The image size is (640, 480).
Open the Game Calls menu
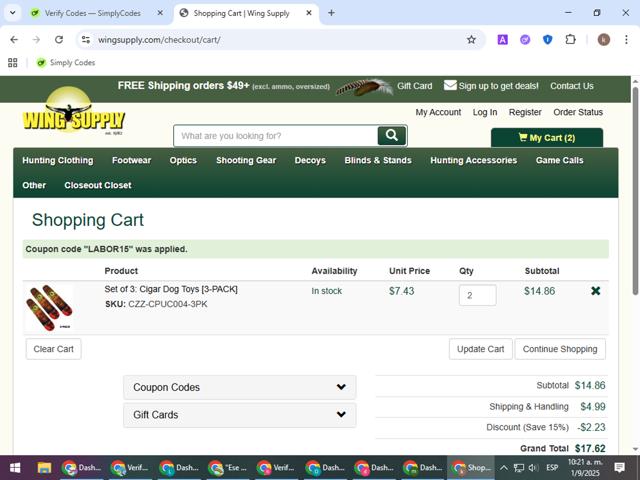[x=560, y=160]
